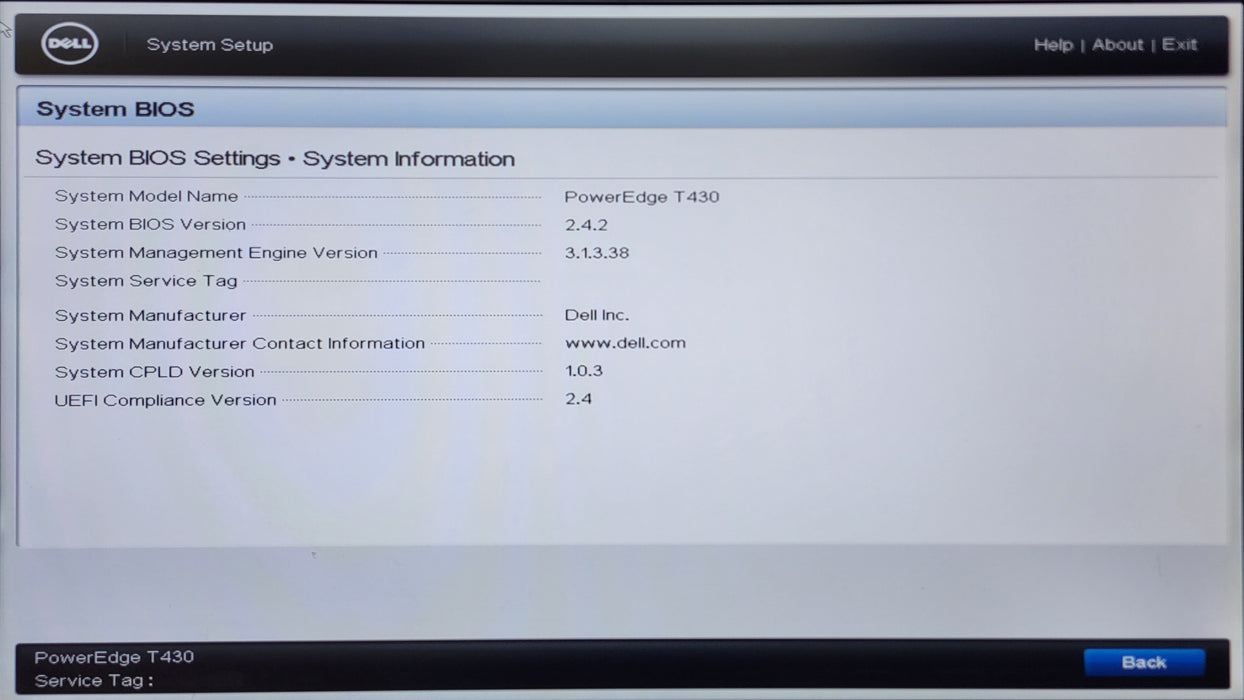Open the About link
The height and width of the screenshot is (700, 1244).
pos(1117,45)
